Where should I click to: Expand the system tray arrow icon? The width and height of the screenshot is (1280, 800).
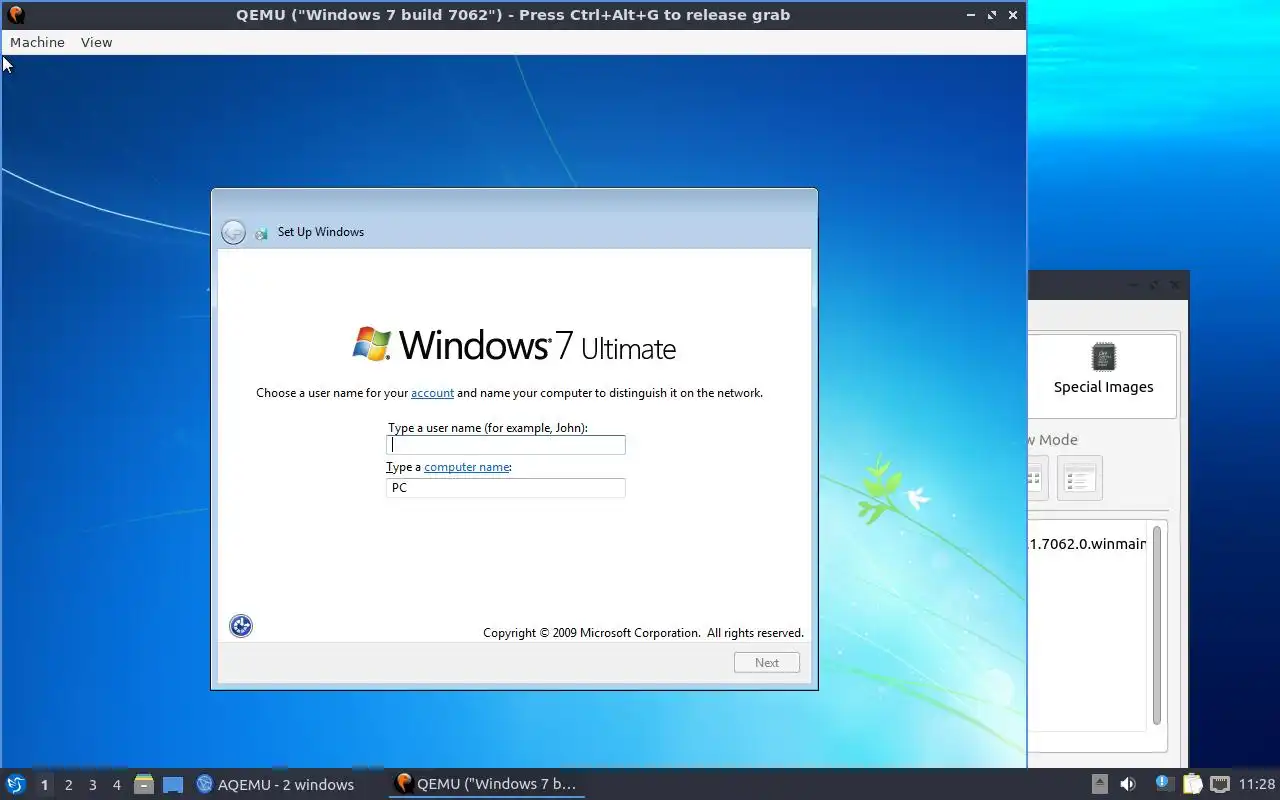[1099, 784]
